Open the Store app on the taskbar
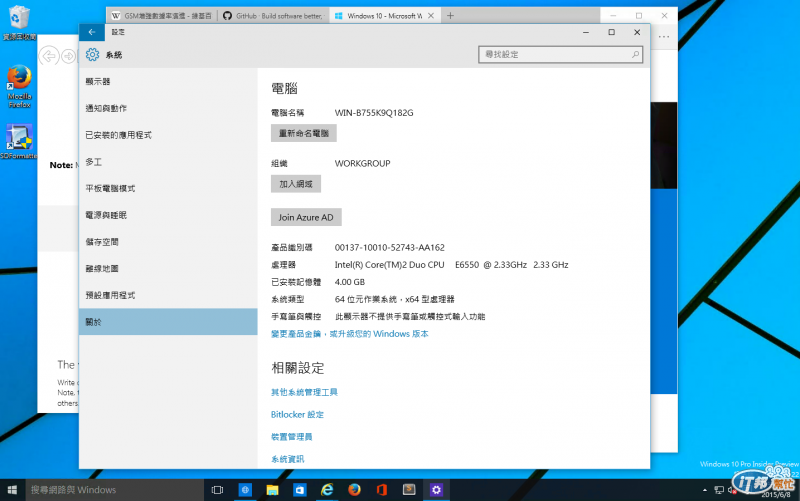The image size is (800, 501). 299,490
